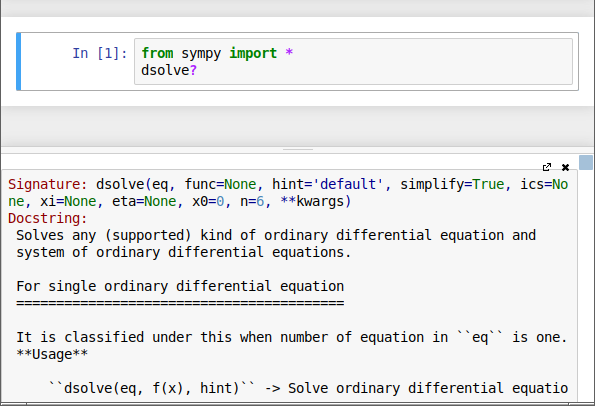Click the red Signature label
The width and height of the screenshot is (595, 406).
point(48,184)
